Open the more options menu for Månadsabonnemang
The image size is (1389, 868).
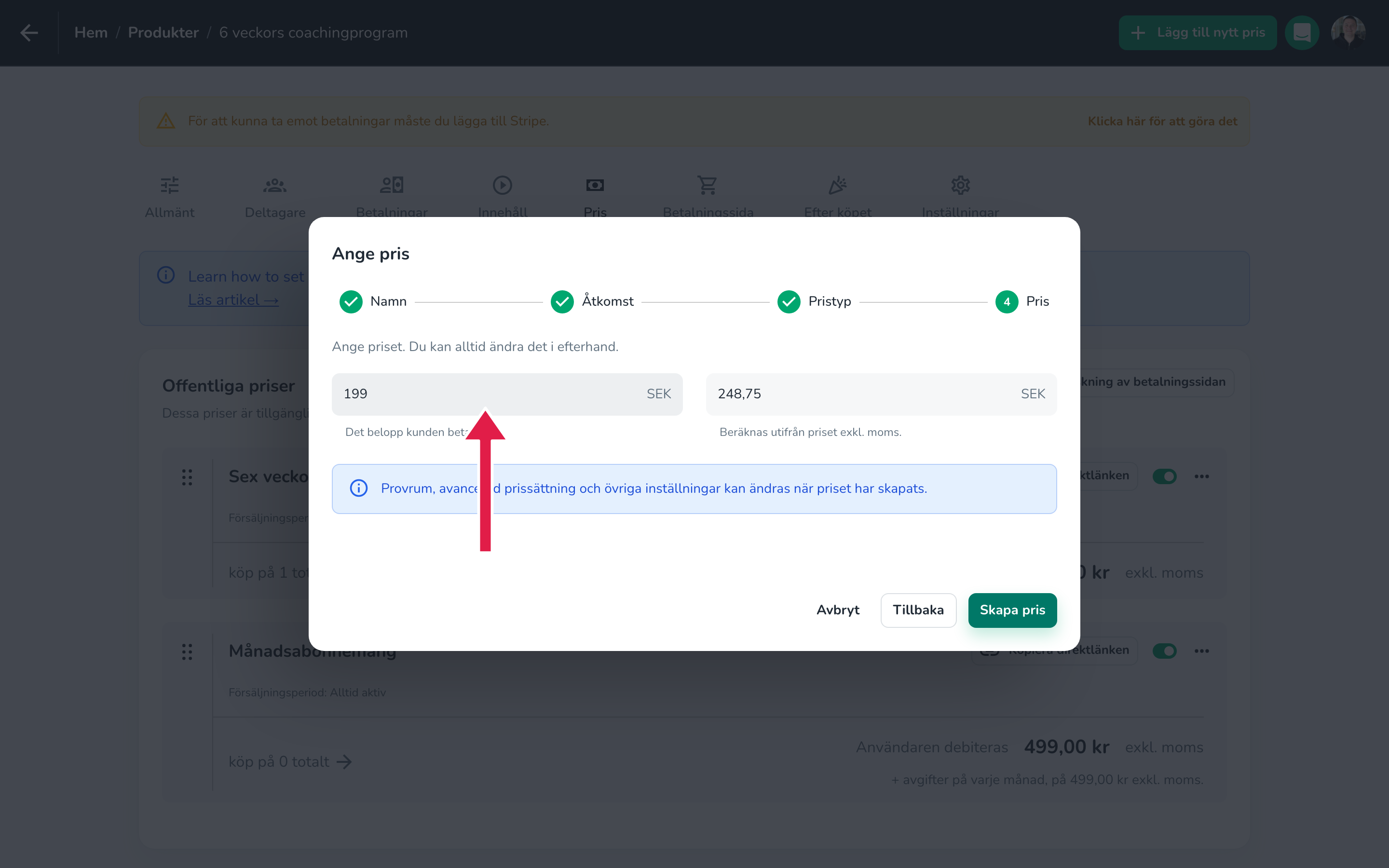pos(1202,651)
